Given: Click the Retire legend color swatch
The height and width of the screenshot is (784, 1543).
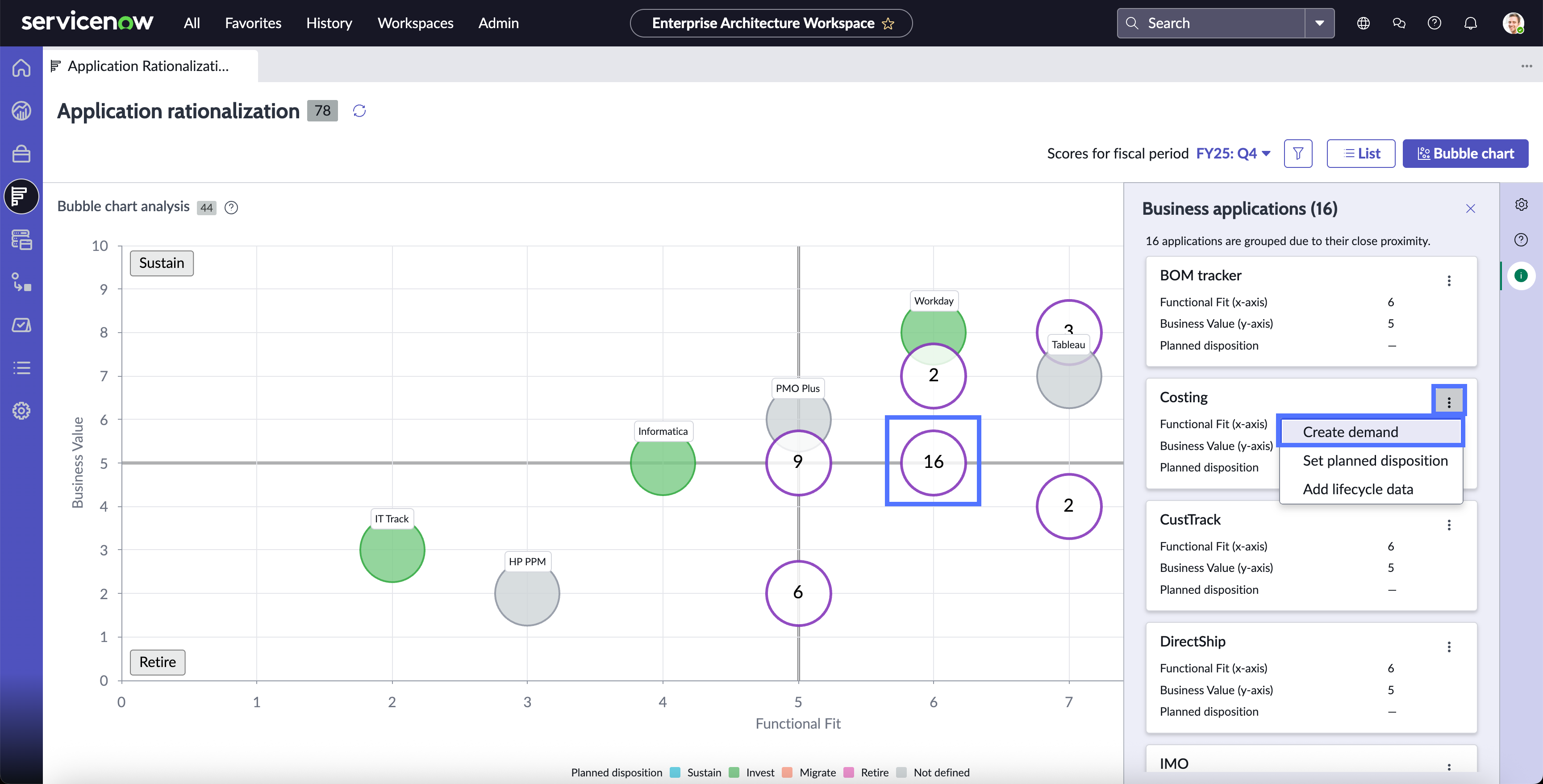Looking at the screenshot, I should pos(848,772).
